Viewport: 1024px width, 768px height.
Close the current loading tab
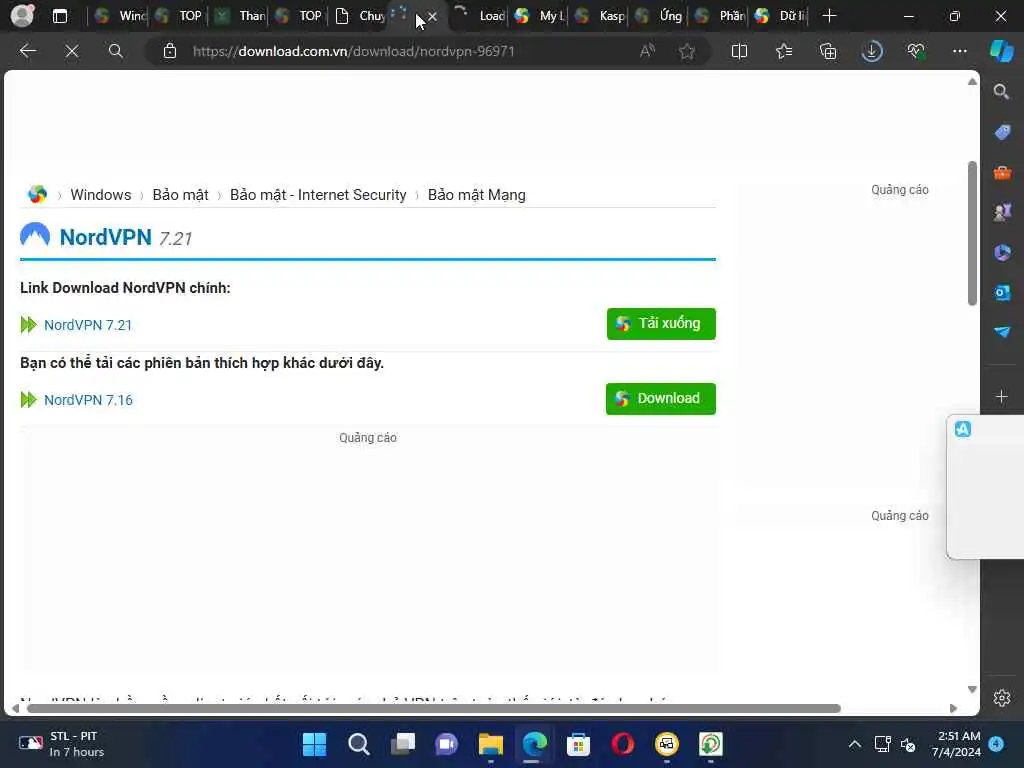click(x=432, y=16)
